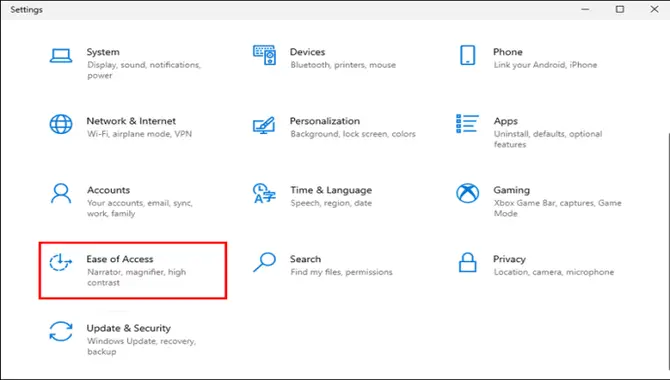Click 'Narrator, magnifier, high contrast' text

pos(137,277)
